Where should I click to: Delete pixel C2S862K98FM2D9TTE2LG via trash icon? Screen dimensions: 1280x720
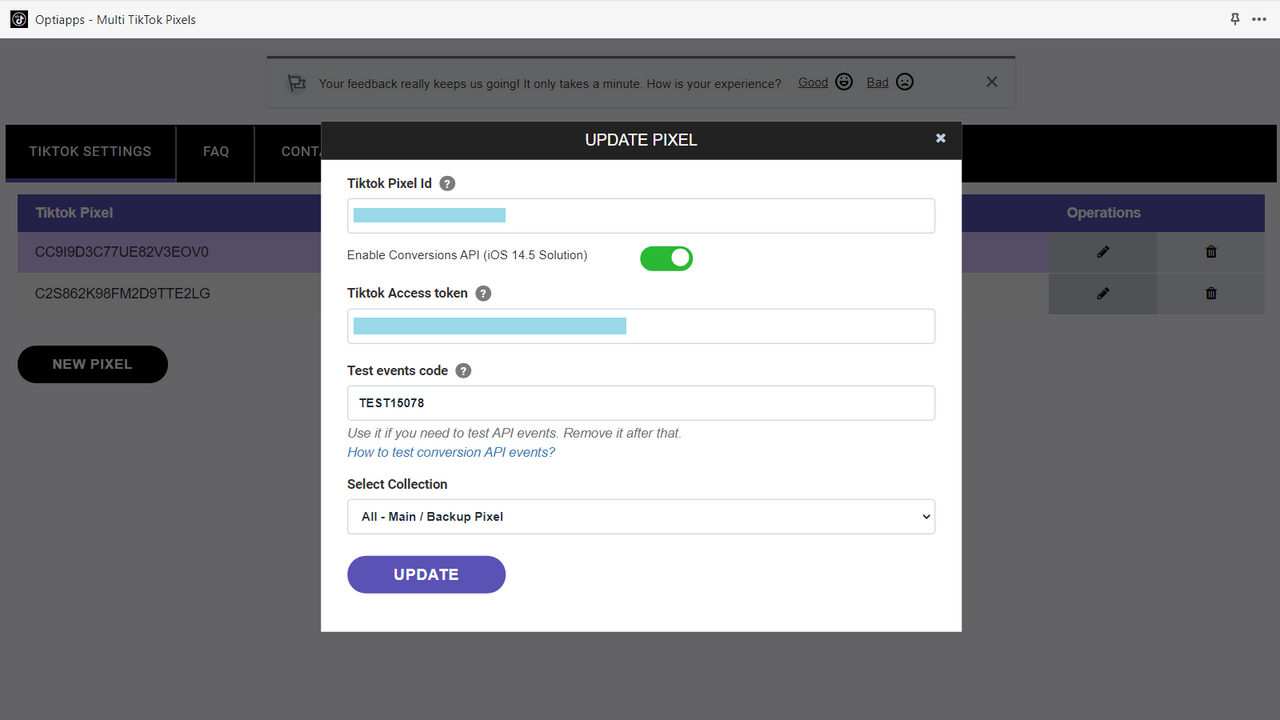tap(1210, 293)
